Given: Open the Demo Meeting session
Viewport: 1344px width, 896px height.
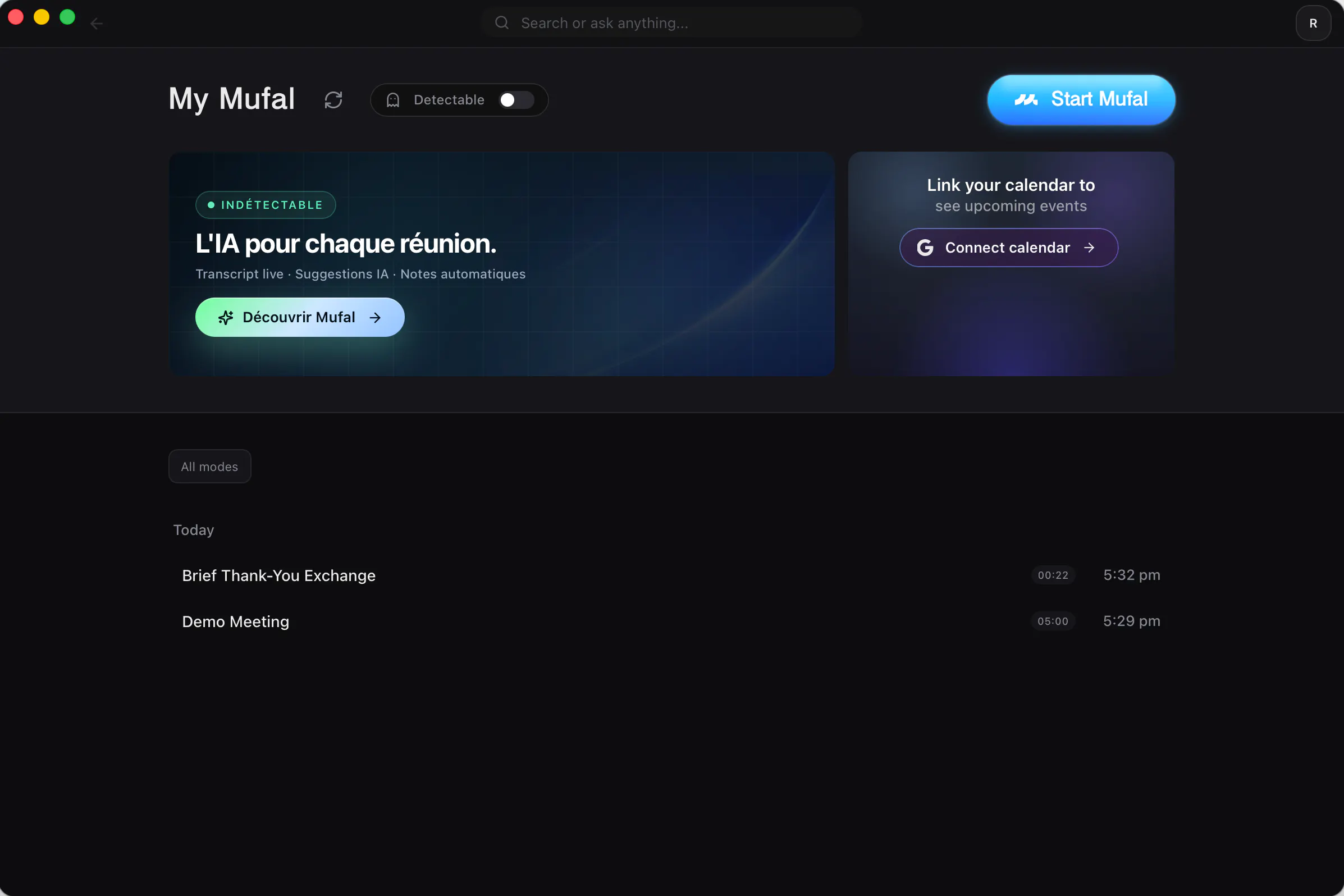Looking at the screenshot, I should pyautogui.click(x=671, y=621).
